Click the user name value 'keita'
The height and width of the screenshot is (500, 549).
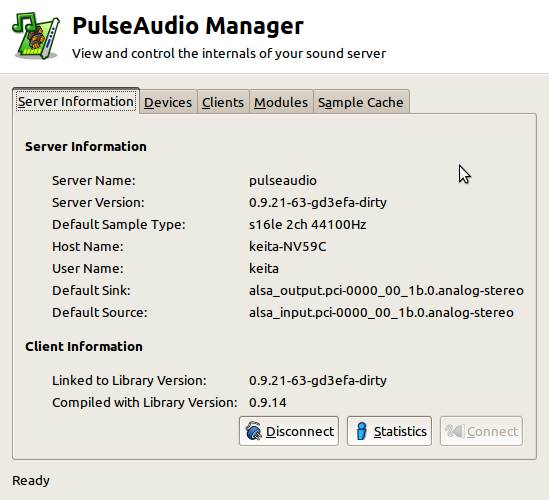point(264,269)
